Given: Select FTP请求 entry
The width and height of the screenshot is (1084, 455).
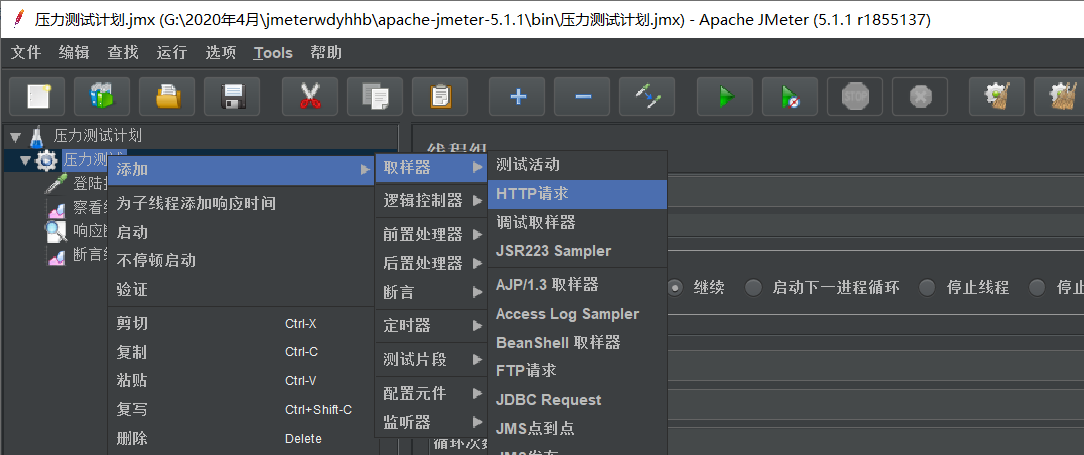Looking at the screenshot, I should coord(577,371).
